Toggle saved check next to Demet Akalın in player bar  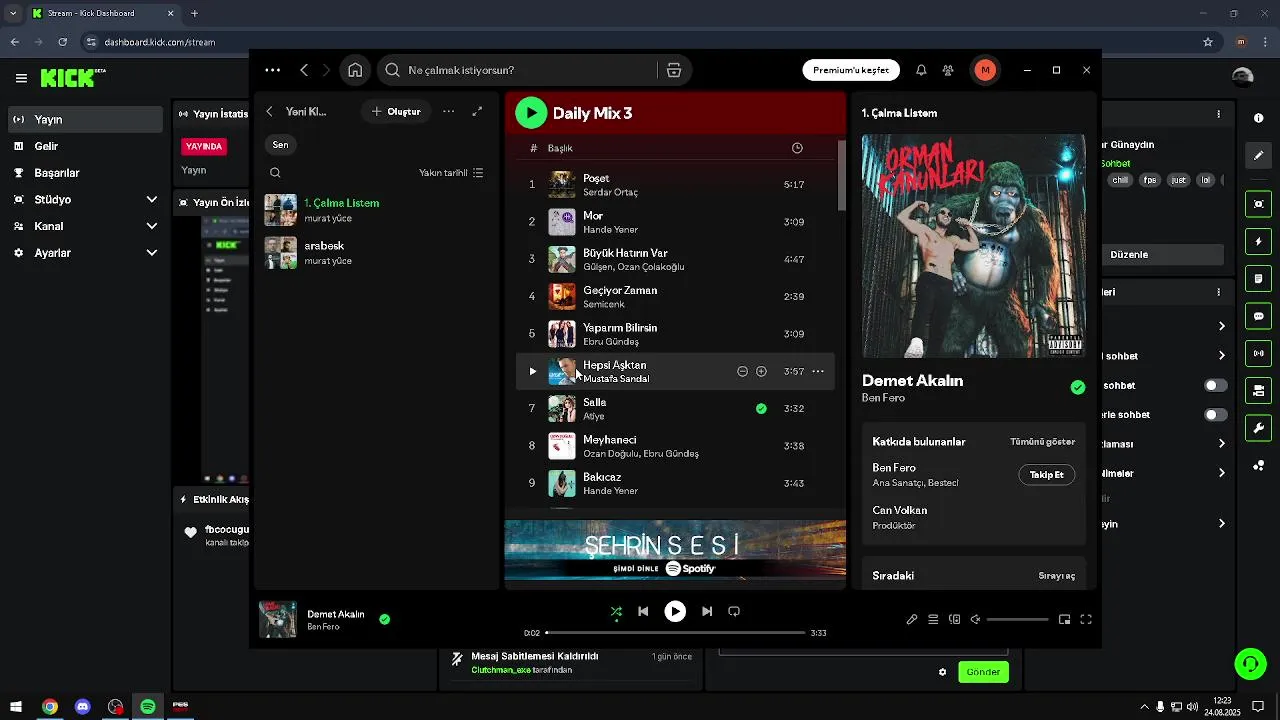point(384,619)
